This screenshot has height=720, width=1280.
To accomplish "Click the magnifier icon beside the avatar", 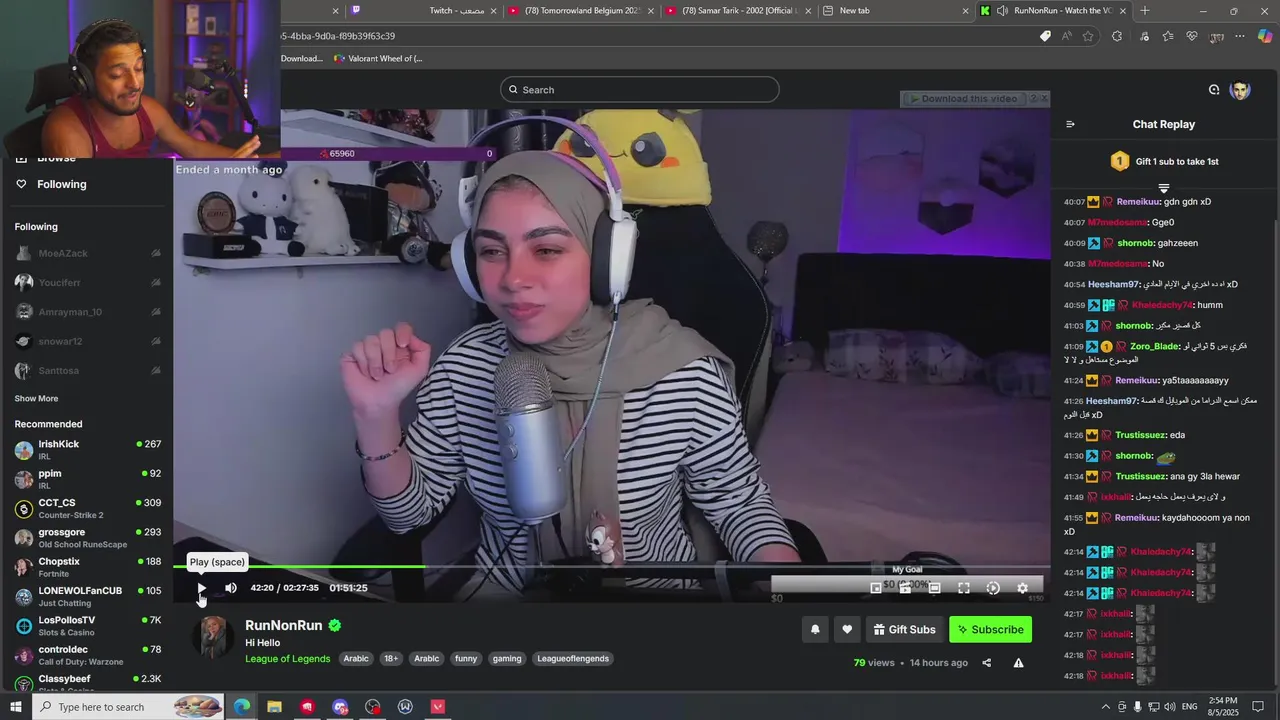I will [1214, 90].
